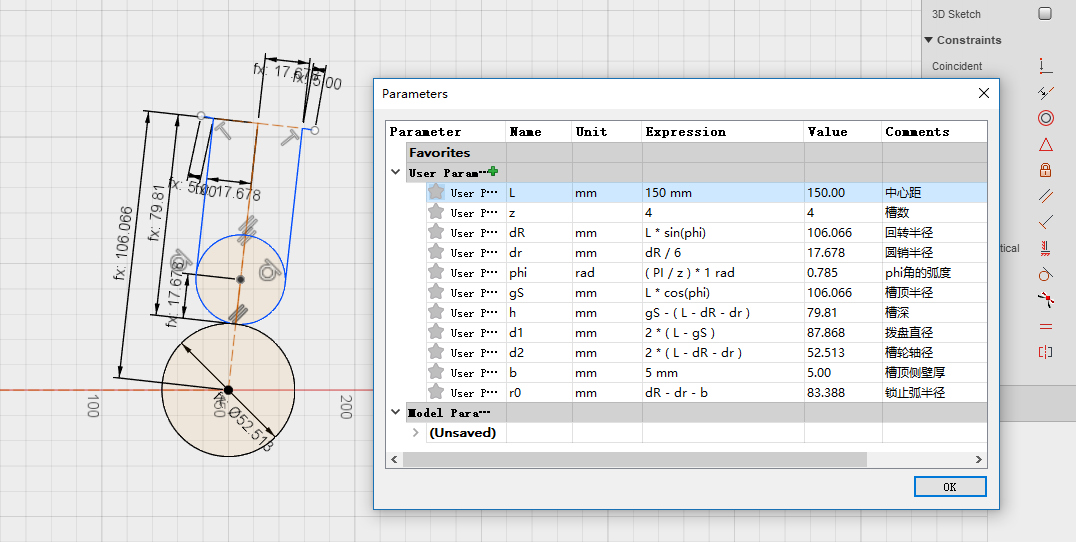1076x542 pixels.
Task: Select the 'gS - ( L - dR - dr )' expression
Action: tap(723, 312)
